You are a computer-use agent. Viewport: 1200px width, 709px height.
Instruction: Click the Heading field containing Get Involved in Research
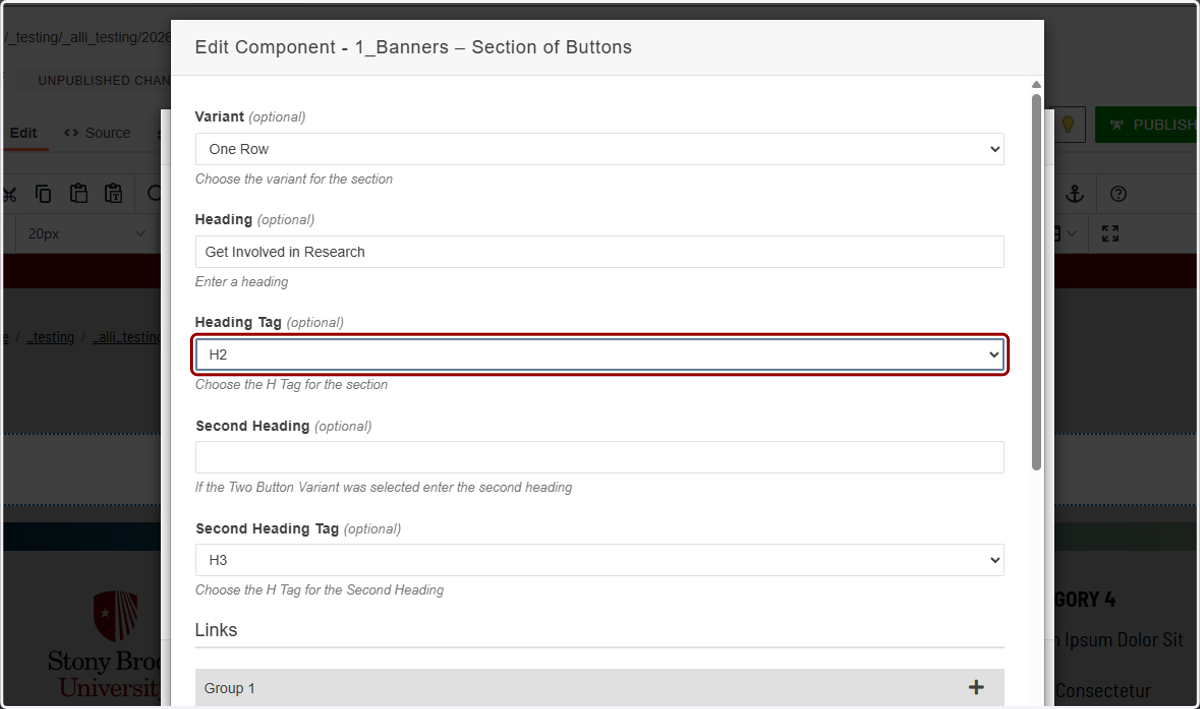coord(600,252)
